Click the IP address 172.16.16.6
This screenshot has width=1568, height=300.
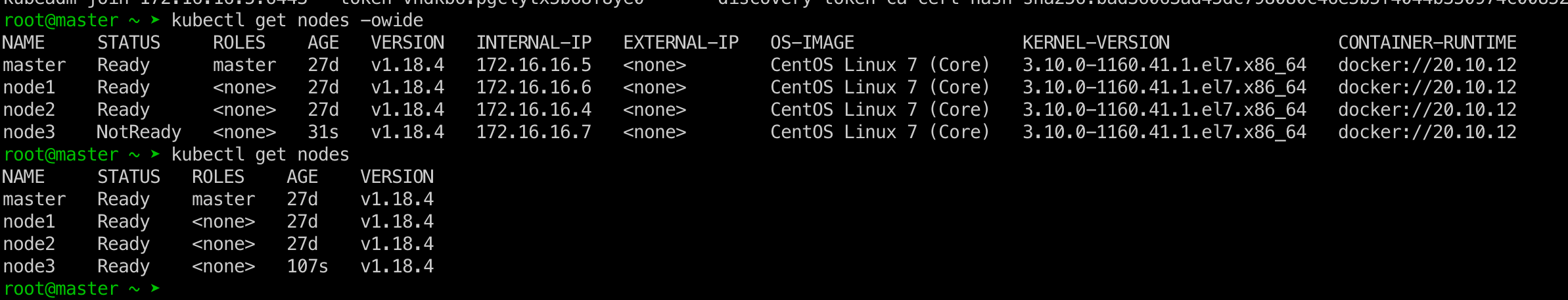534,87
